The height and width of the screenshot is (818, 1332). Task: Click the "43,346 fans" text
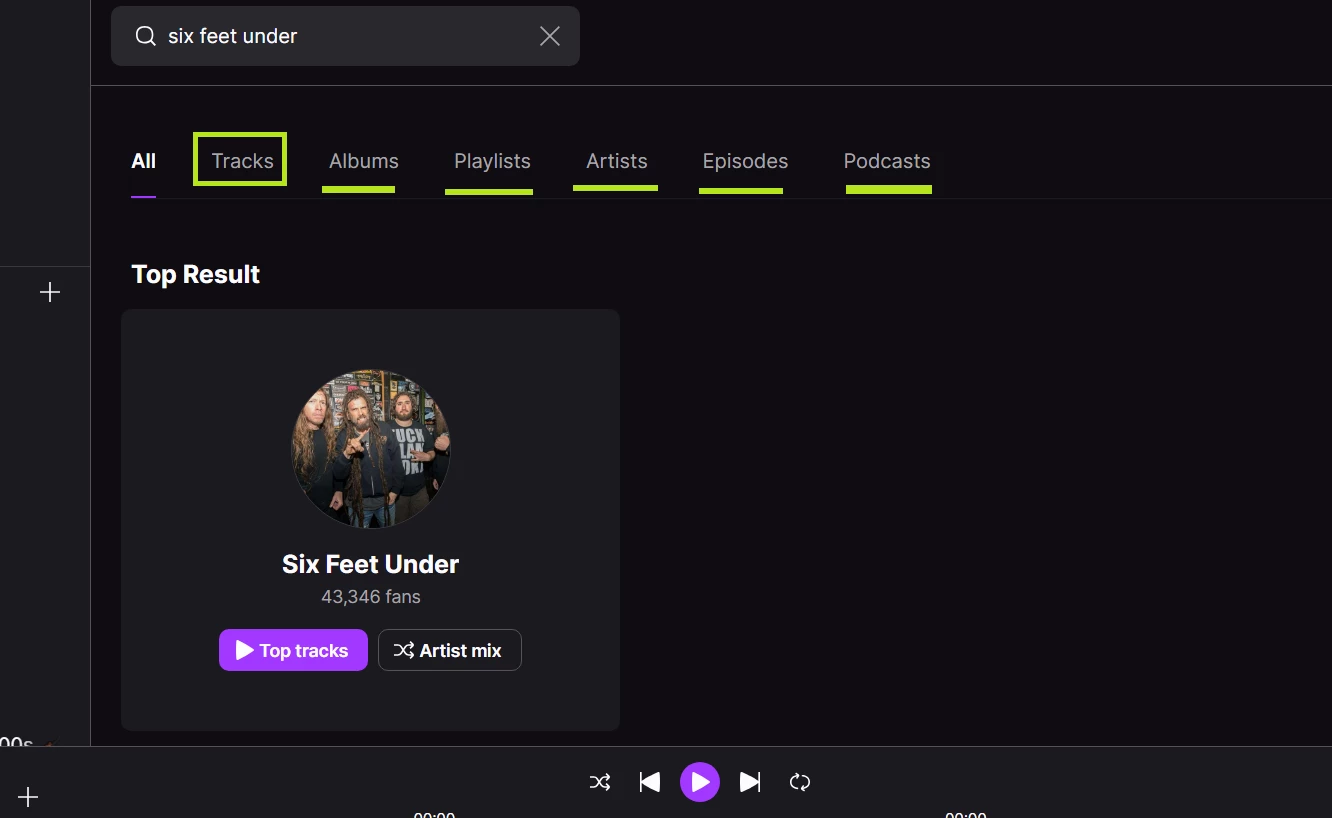coord(371,597)
